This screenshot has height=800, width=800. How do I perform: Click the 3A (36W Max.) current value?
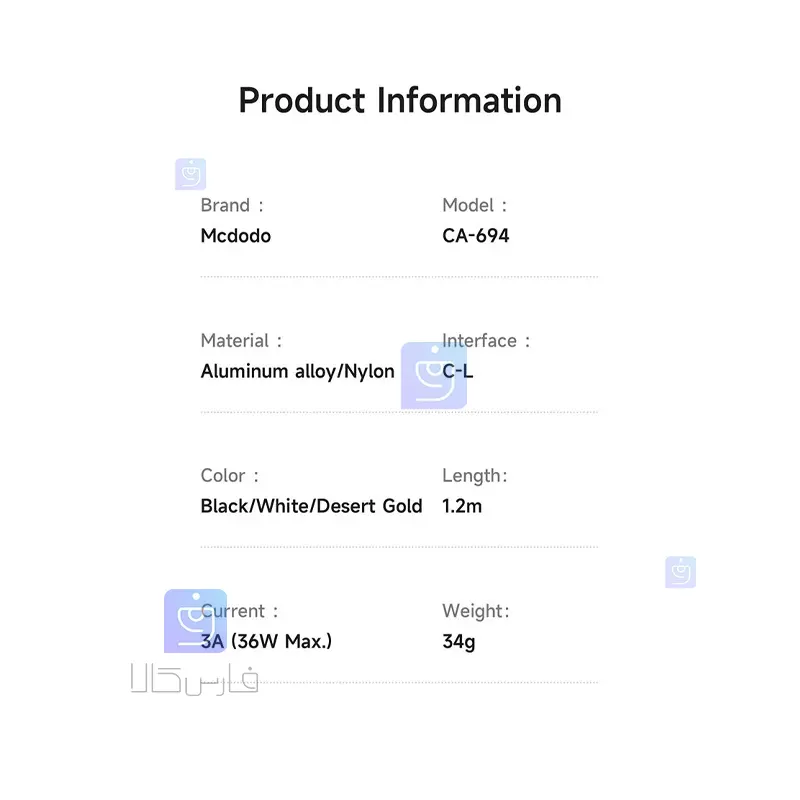266,641
